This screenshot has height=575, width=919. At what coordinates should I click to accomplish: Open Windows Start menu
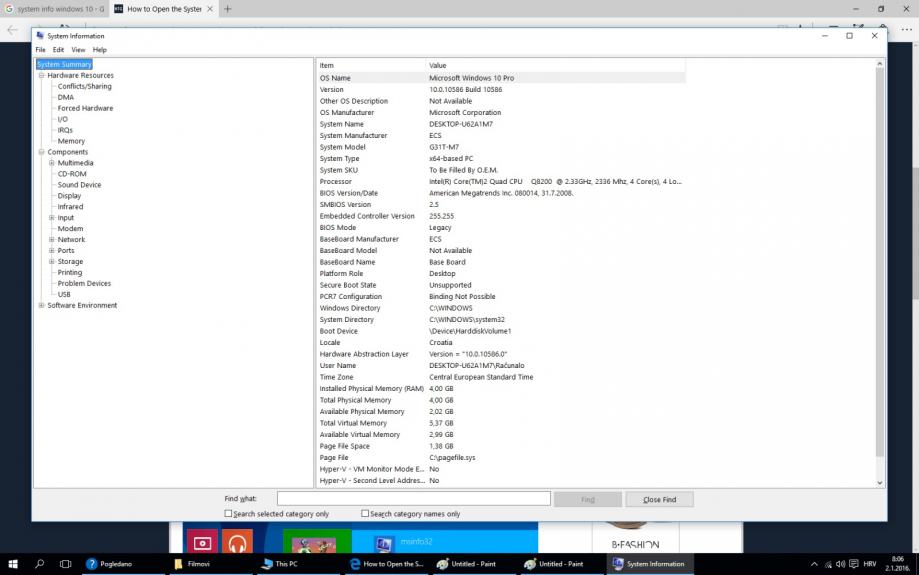click(13, 564)
